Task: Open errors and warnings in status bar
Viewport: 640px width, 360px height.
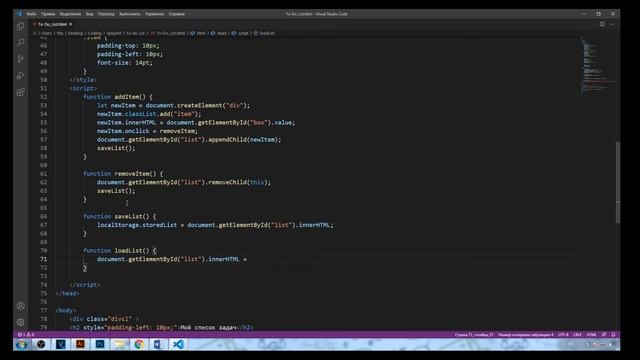Action: 26,335
